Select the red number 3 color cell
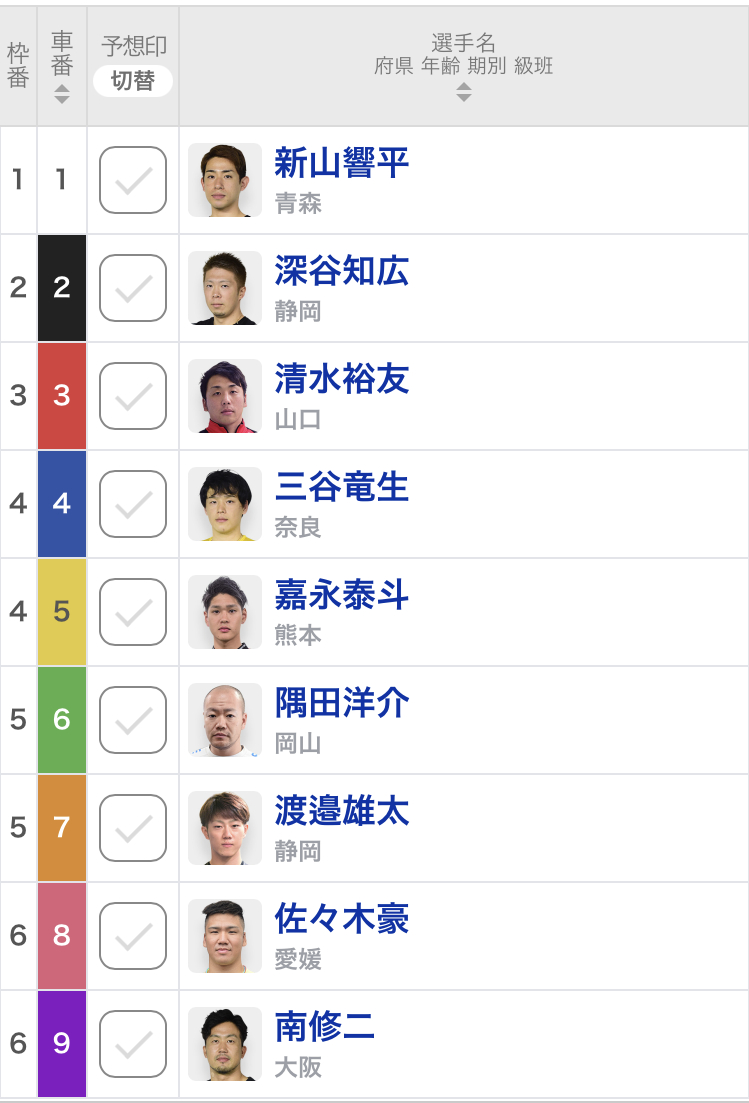Viewport: 749px width, 1103px height. pyautogui.click(x=62, y=396)
